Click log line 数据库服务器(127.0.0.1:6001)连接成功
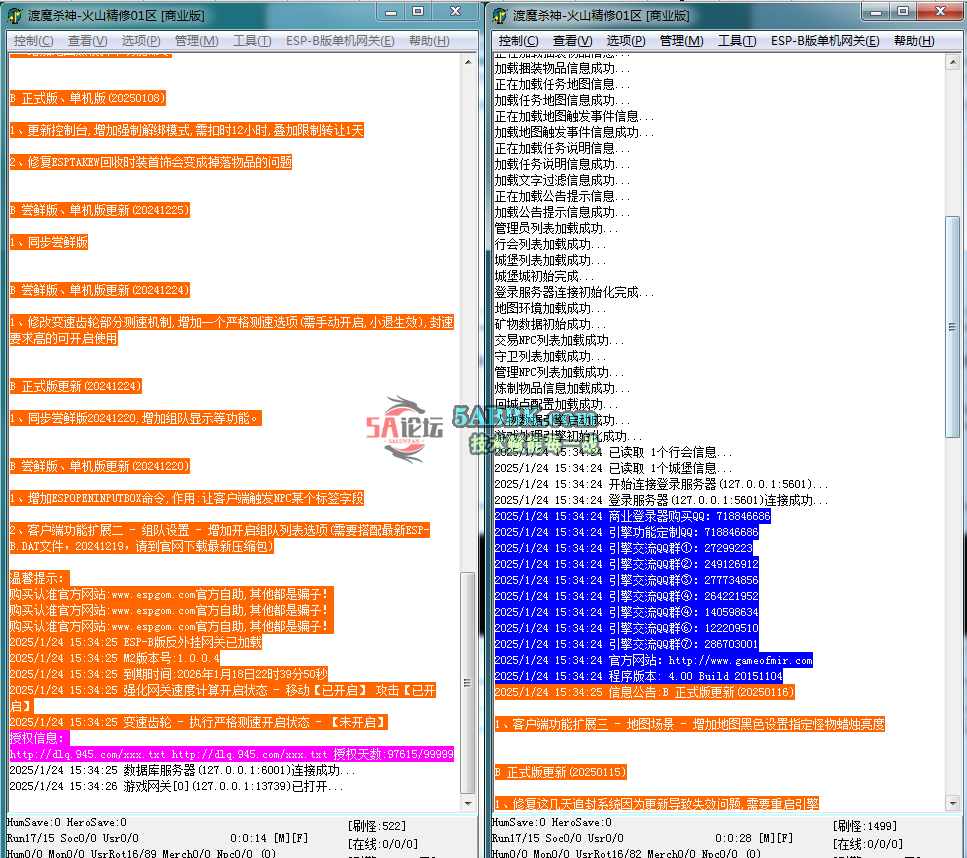Screen dimensions: 967x858 click(x=182, y=770)
